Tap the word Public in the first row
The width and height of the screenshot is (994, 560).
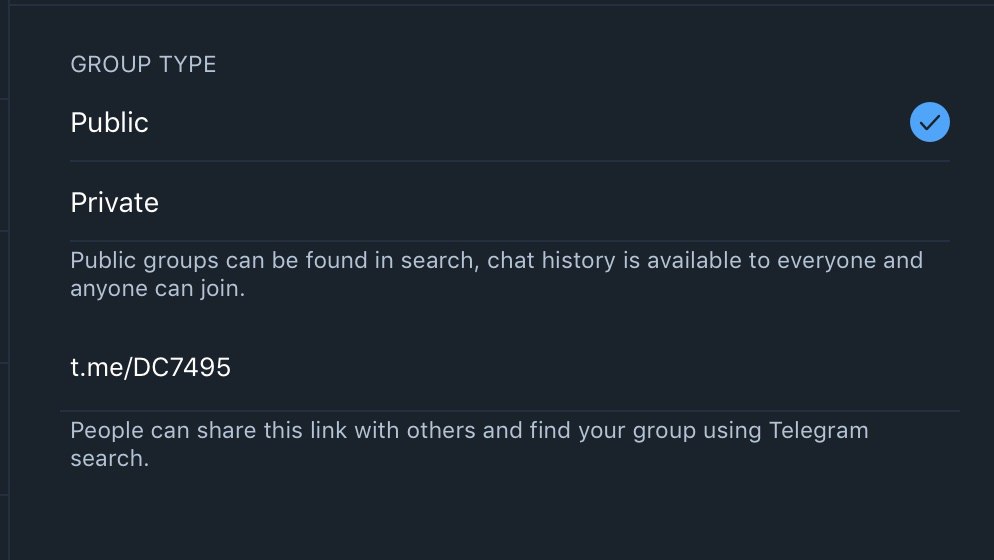(x=110, y=122)
